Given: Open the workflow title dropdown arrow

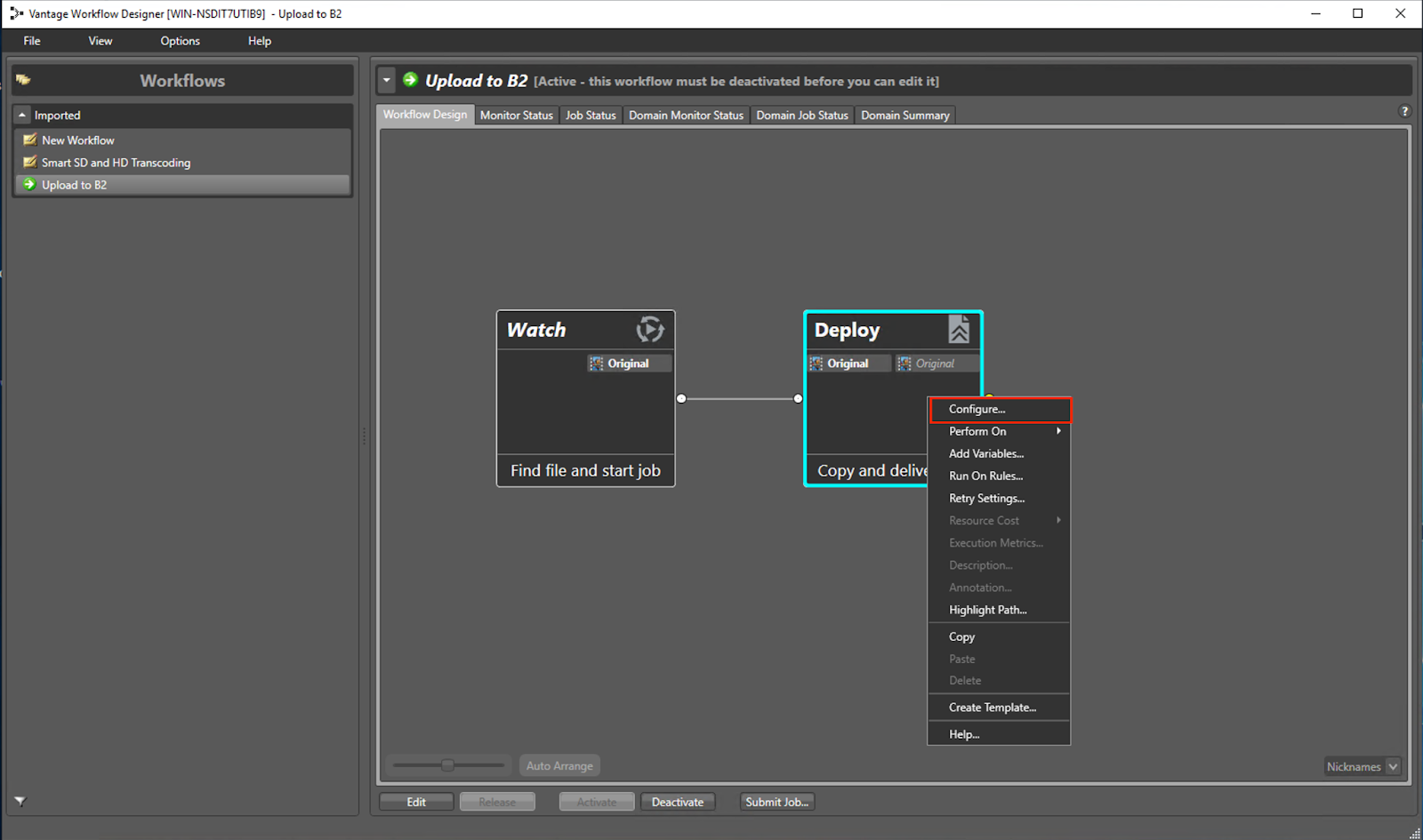Looking at the screenshot, I should [x=386, y=80].
